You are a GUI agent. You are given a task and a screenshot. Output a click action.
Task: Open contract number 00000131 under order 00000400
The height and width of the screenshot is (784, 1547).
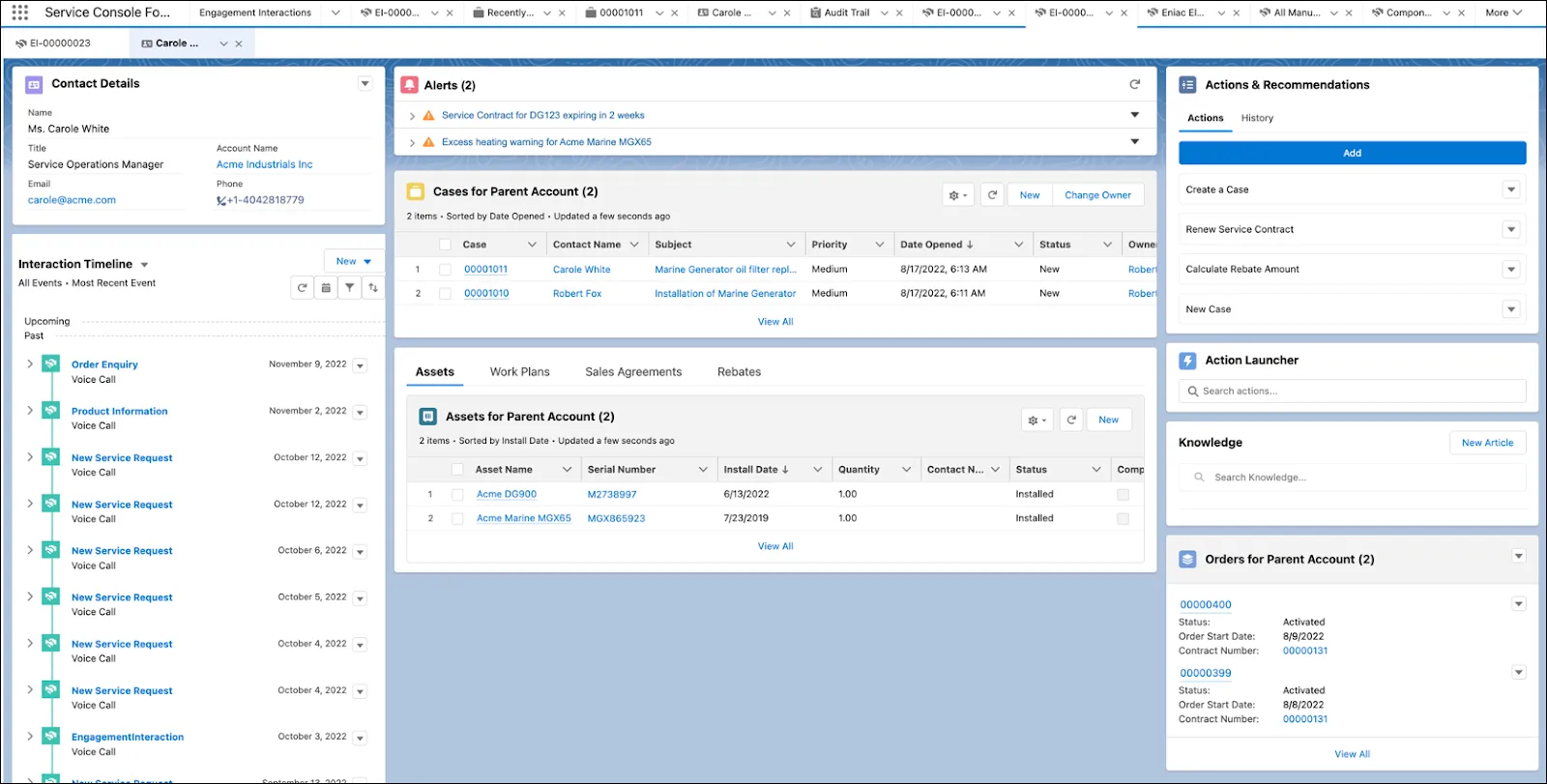pos(1305,651)
